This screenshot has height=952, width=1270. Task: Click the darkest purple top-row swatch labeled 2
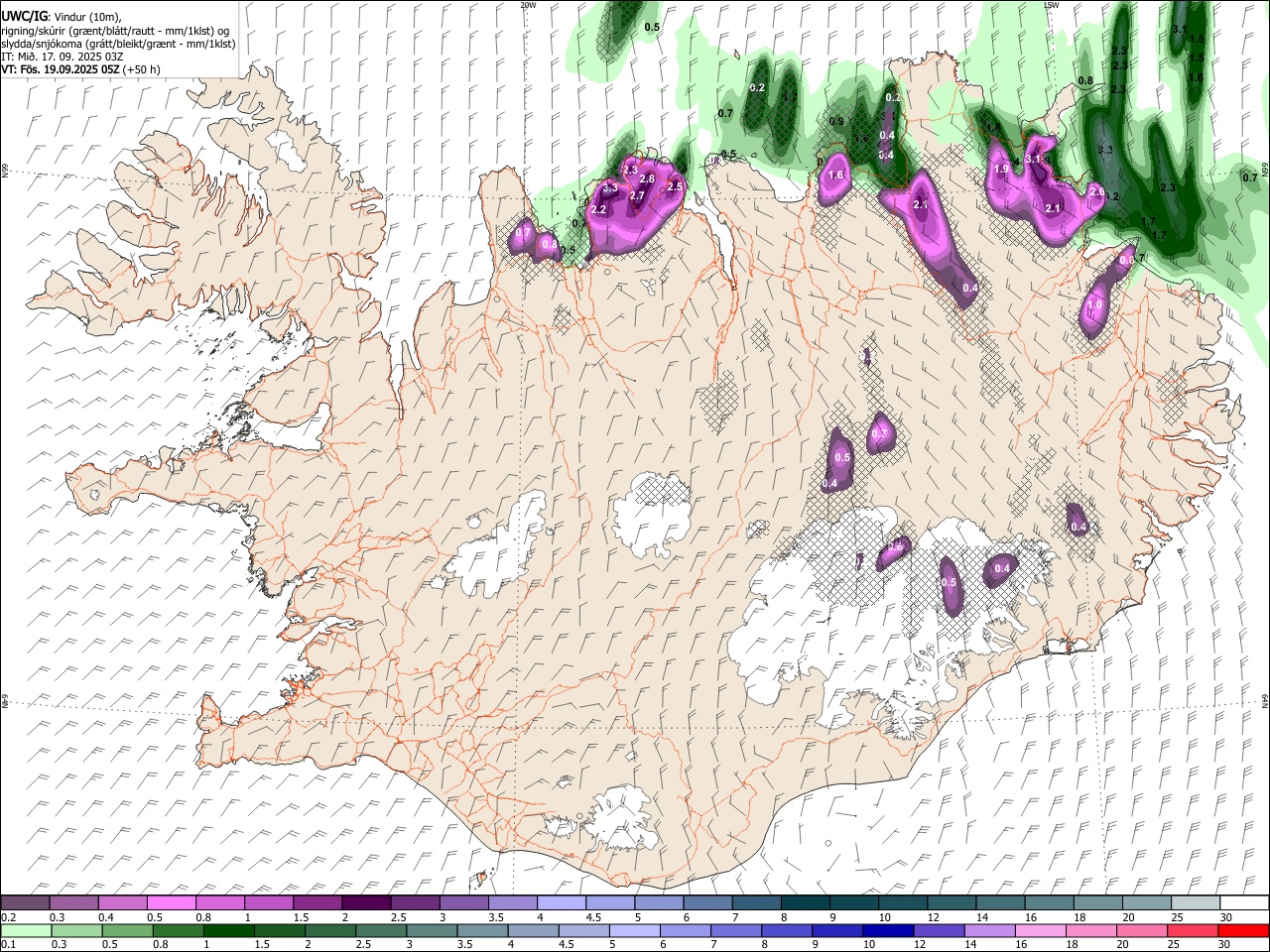pos(366,903)
